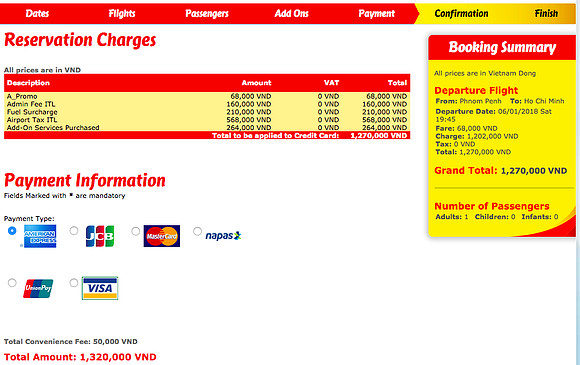Click the VAT column header

click(331, 83)
